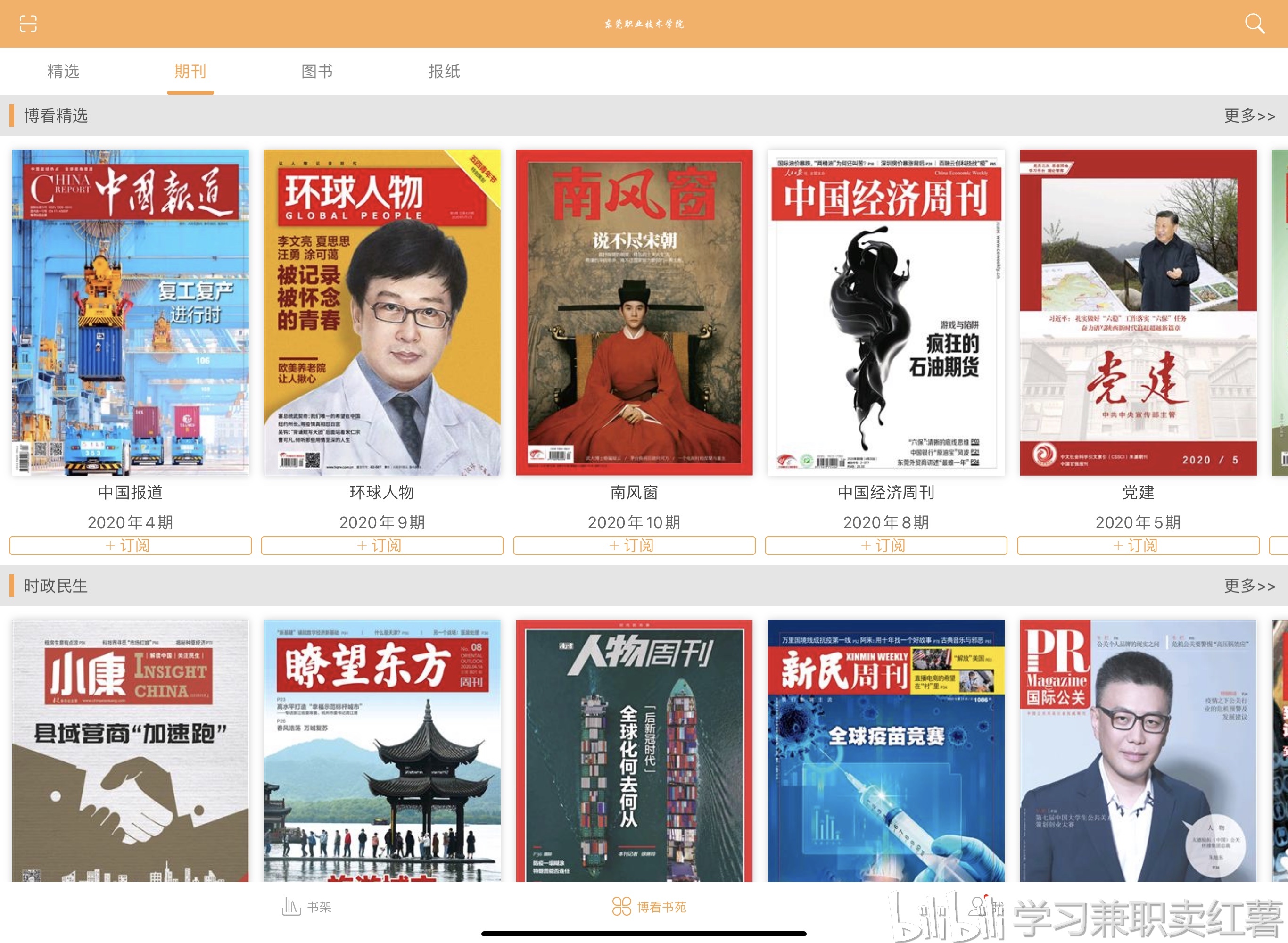The height and width of the screenshot is (943, 1288).
Task: Tap the 中国报道 title text
Action: 130,492
